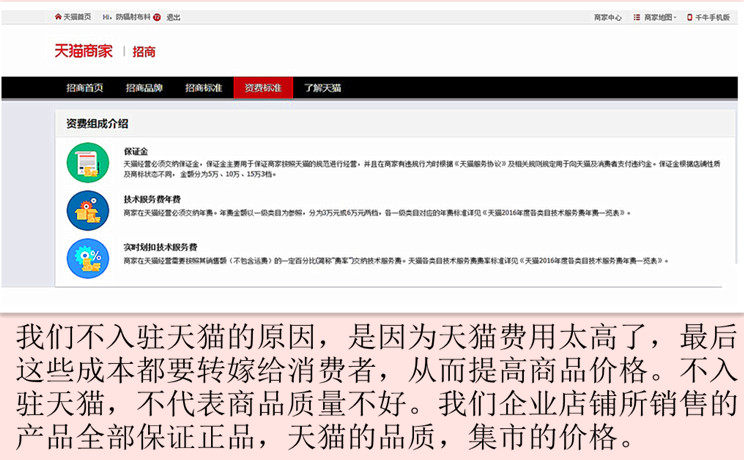
Task: Open the 千牛手机版 link
Action: click(713, 17)
